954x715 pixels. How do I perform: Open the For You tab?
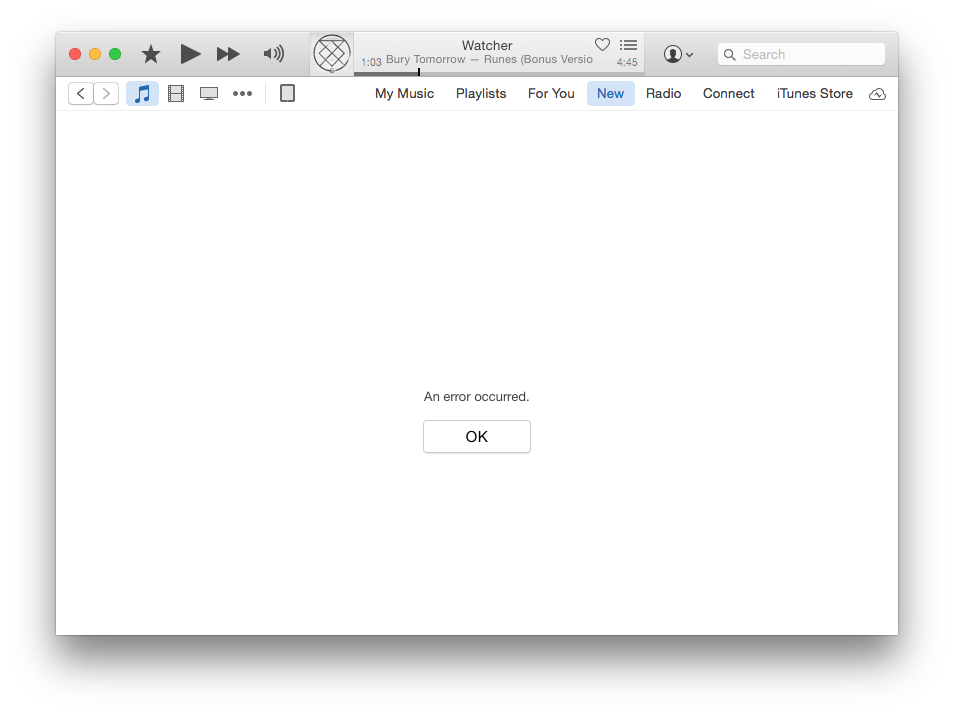coord(551,94)
